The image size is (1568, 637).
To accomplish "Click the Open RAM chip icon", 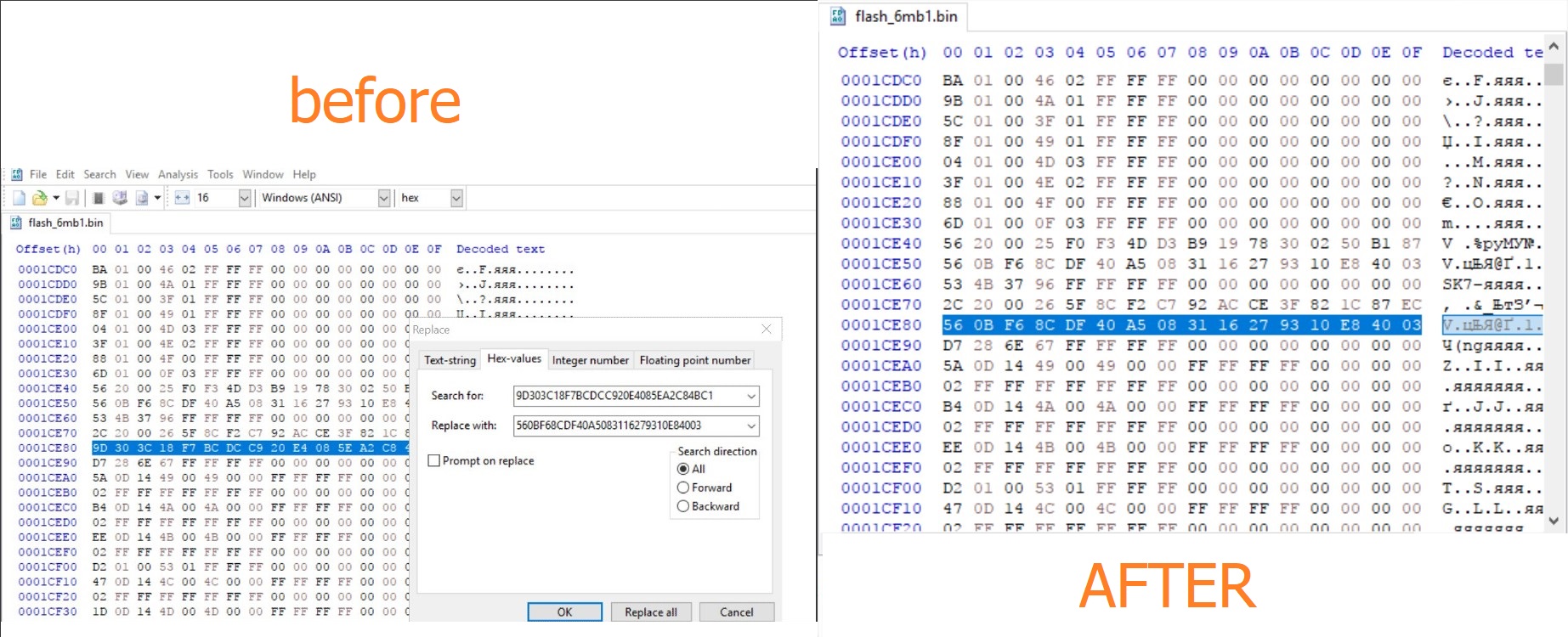I will [x=99, y=198].
